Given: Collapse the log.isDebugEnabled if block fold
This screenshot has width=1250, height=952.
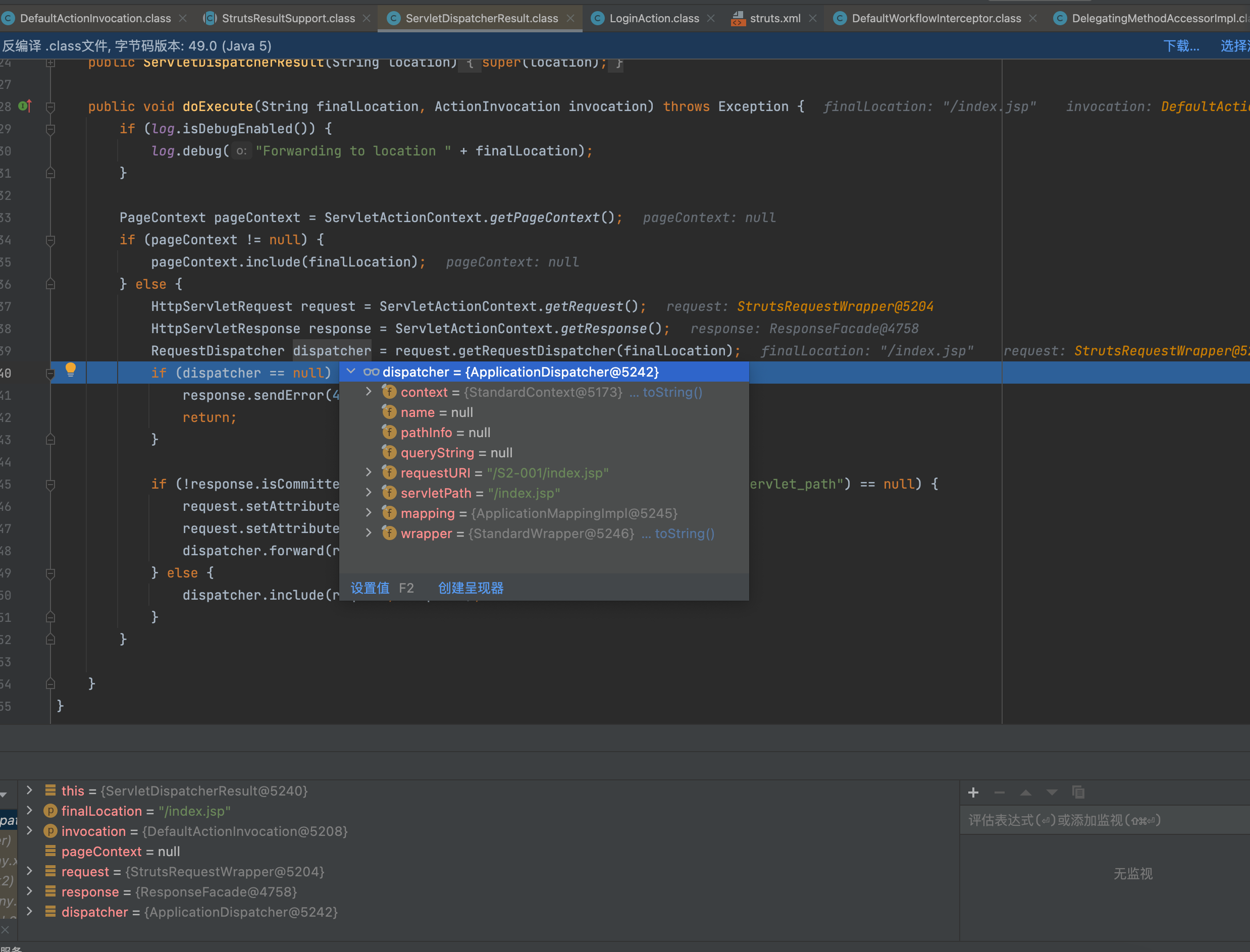Looking at the screenshot, I should [50, 129].
